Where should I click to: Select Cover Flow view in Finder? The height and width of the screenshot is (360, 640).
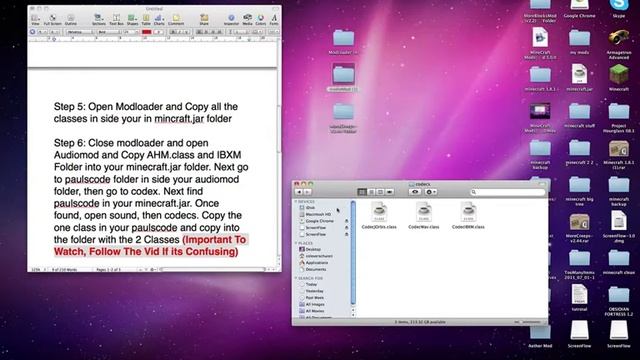click(x=389, y=192)
